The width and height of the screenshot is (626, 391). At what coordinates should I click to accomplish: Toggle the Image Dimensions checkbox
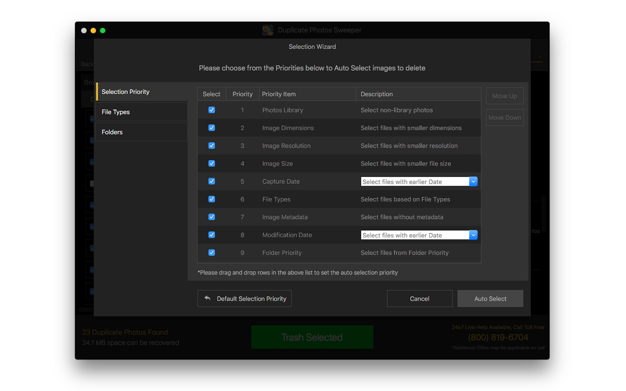point(212,128)
